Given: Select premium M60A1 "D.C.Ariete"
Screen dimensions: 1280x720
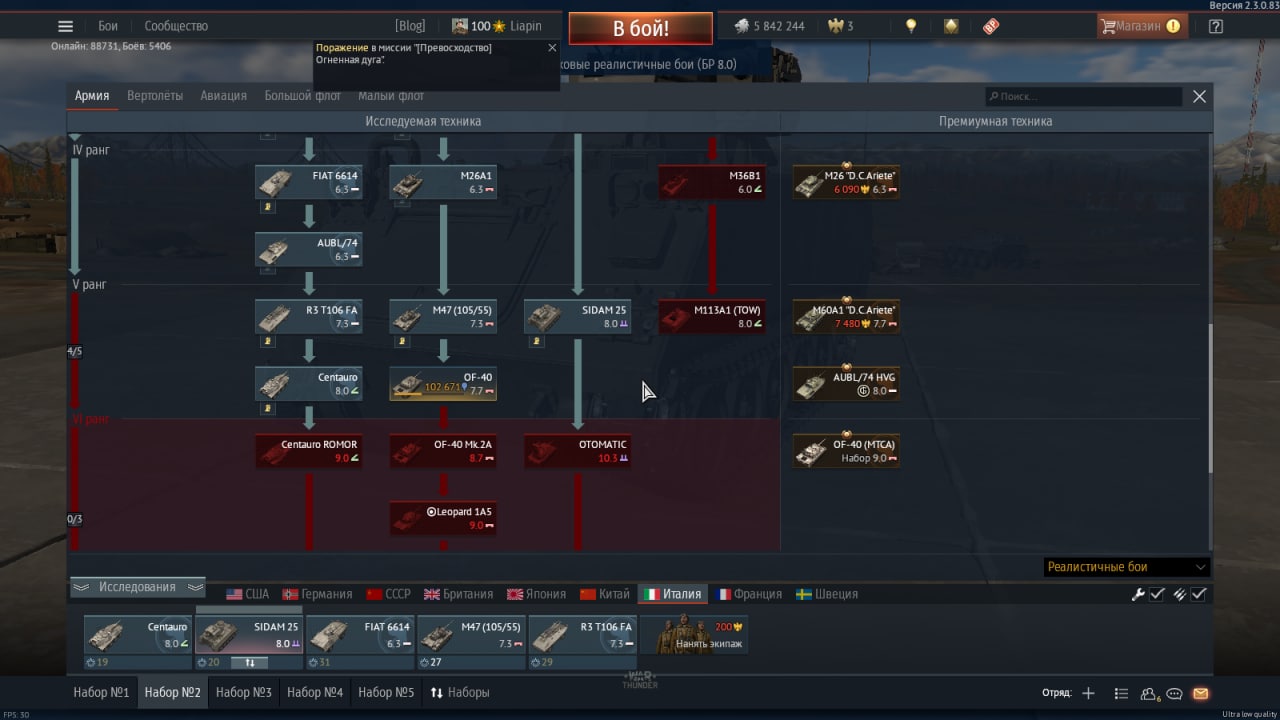Looking at the screenshot, I should (x=846, y=317).
